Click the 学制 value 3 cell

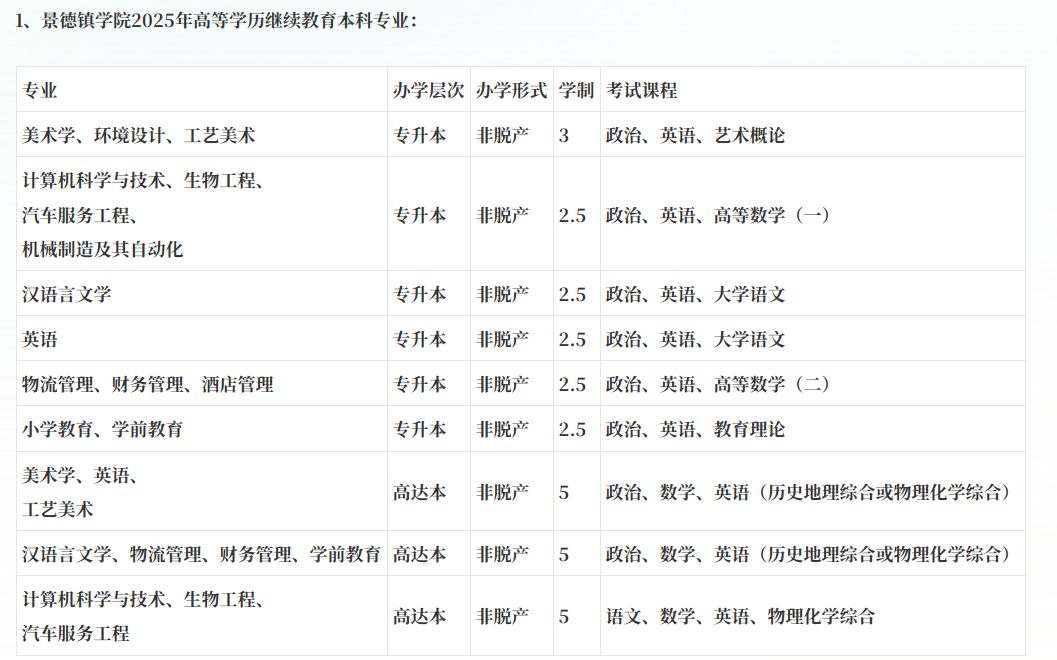pos(564,135)
